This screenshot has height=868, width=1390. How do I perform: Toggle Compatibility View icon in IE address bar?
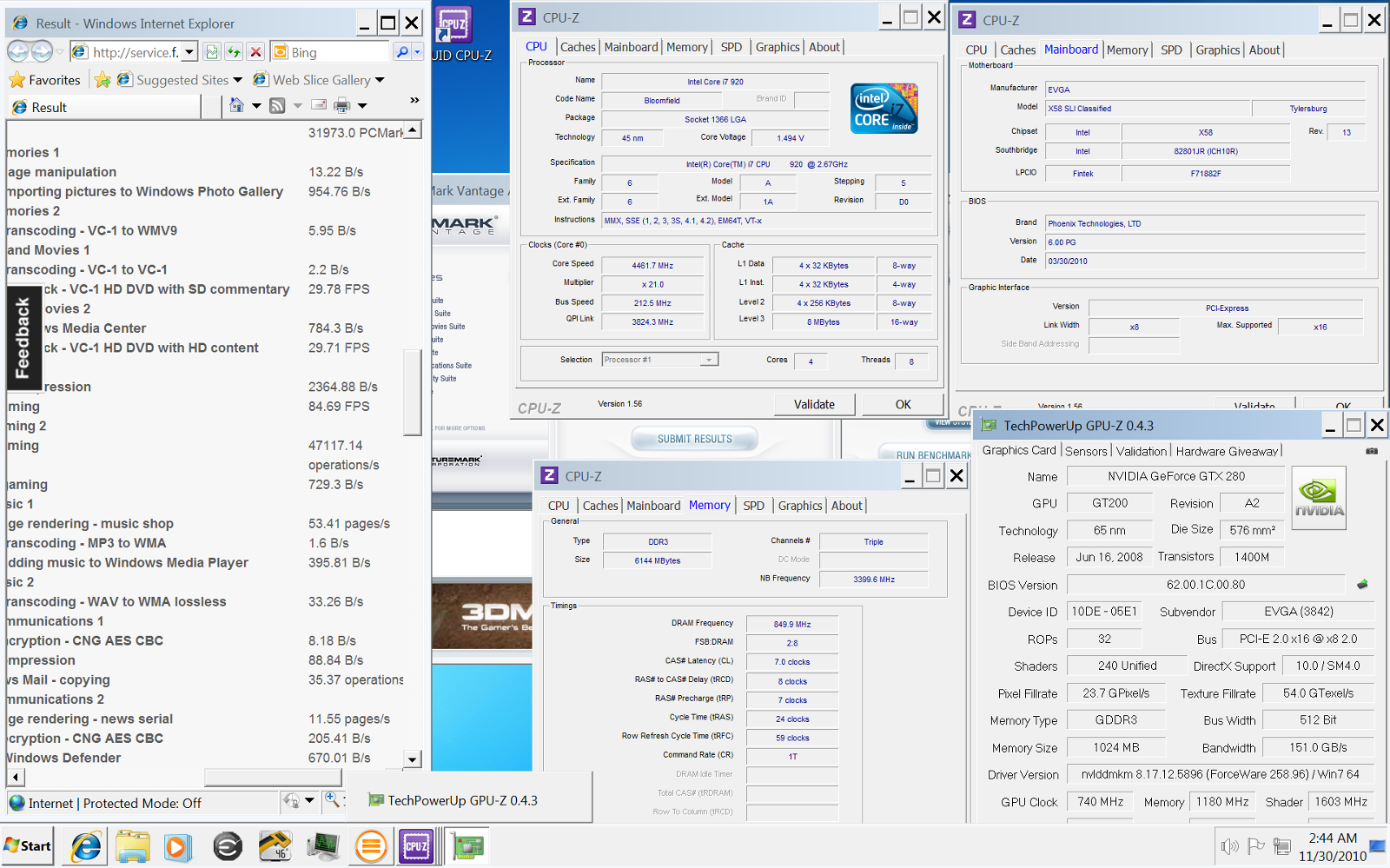(x=212, y=52)
